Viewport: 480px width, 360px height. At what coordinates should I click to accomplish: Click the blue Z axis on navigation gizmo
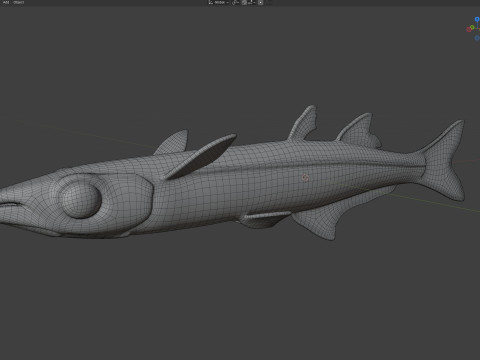tap(477, 19)
